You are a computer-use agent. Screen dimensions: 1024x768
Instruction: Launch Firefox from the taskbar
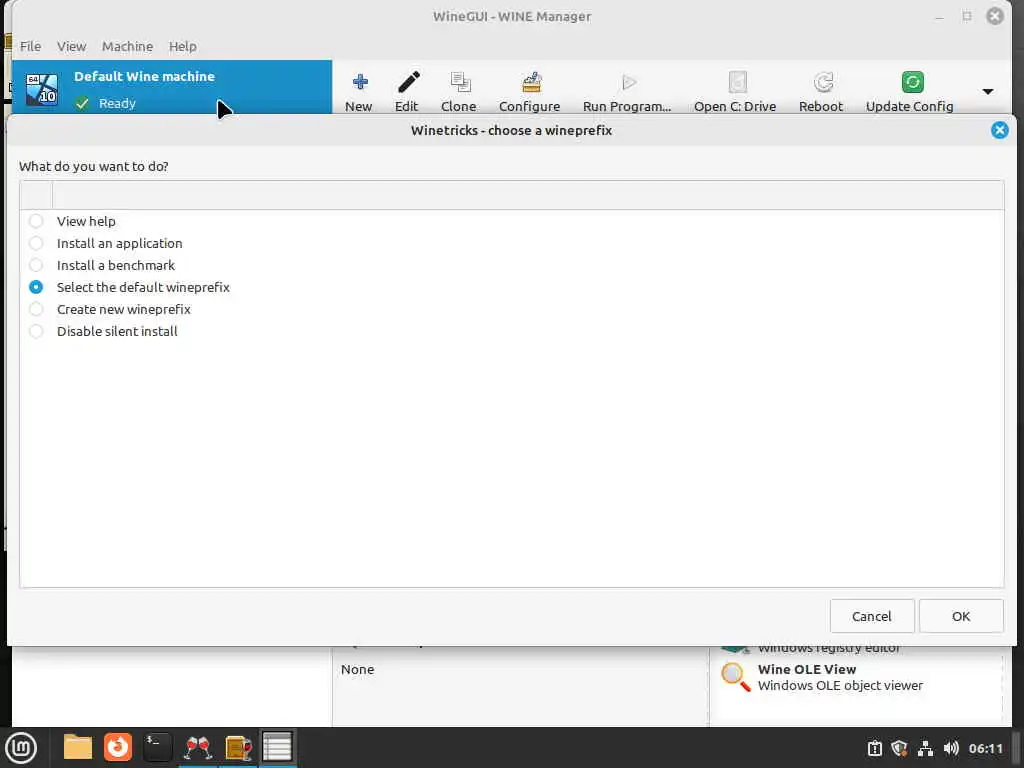[x=118, y=748]
